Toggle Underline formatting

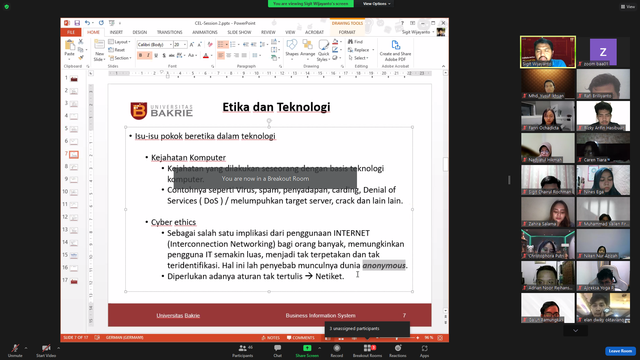(156, 56)
